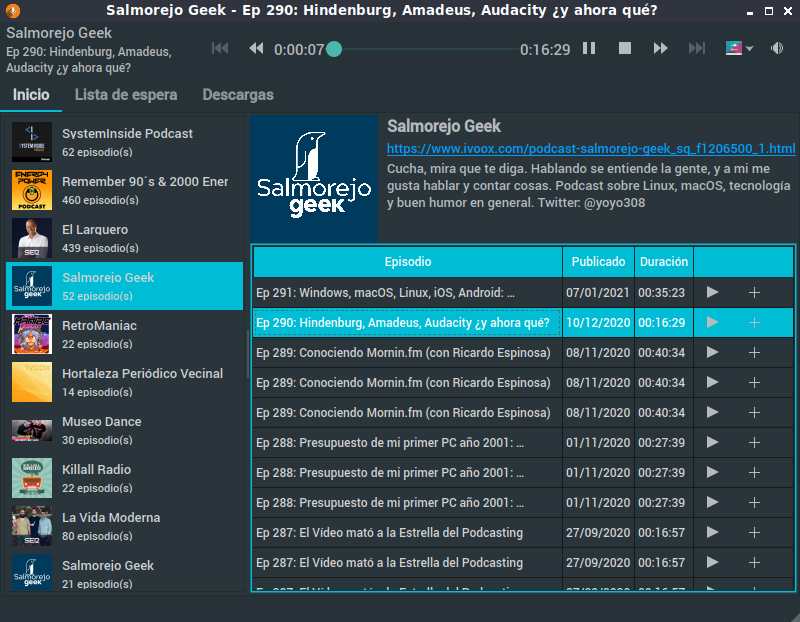800x622 pixels.
Task: Skip to the next track
Action: [696, 48]
